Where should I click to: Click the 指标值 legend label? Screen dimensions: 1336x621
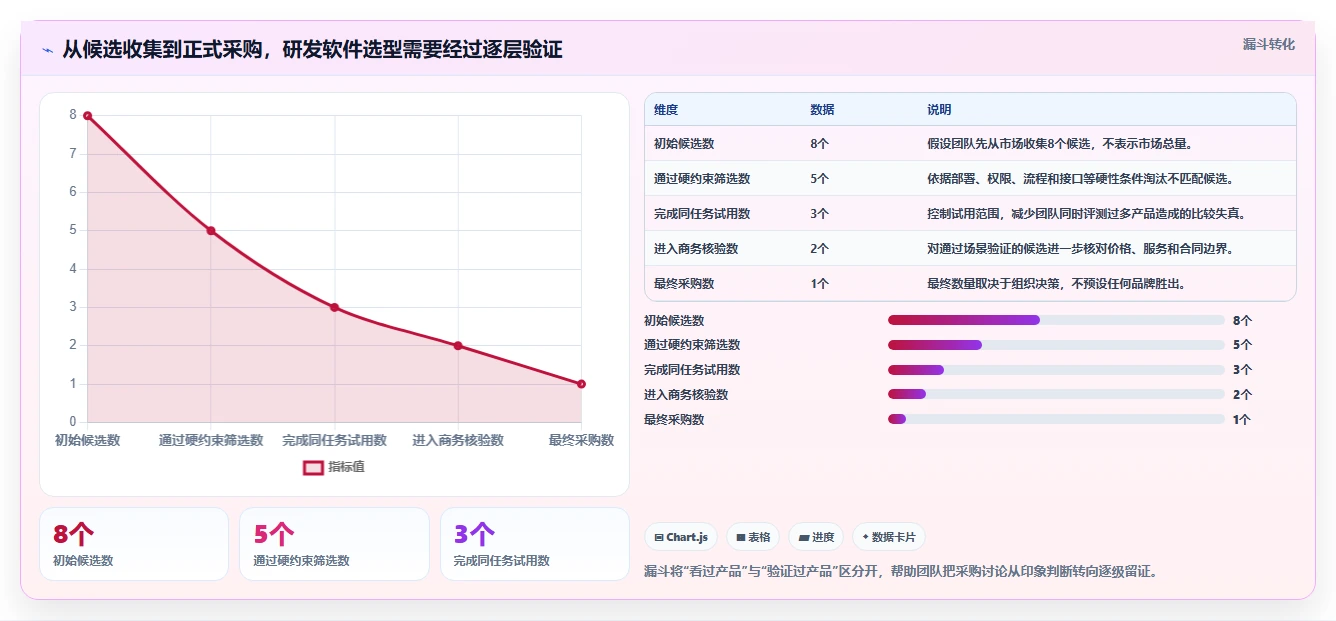(x=346, y=467)
